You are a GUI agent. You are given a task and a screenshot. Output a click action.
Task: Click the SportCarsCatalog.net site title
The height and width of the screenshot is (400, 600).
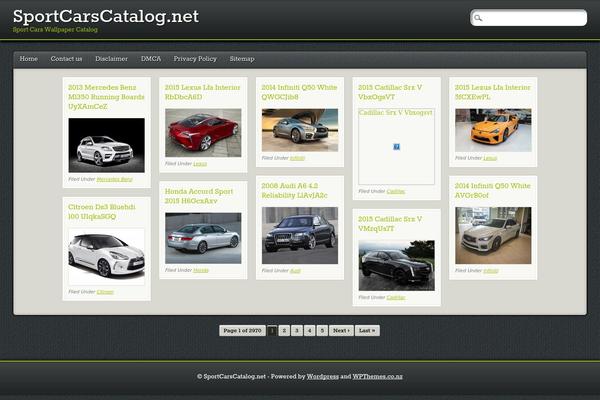click(x=106, y=16)
